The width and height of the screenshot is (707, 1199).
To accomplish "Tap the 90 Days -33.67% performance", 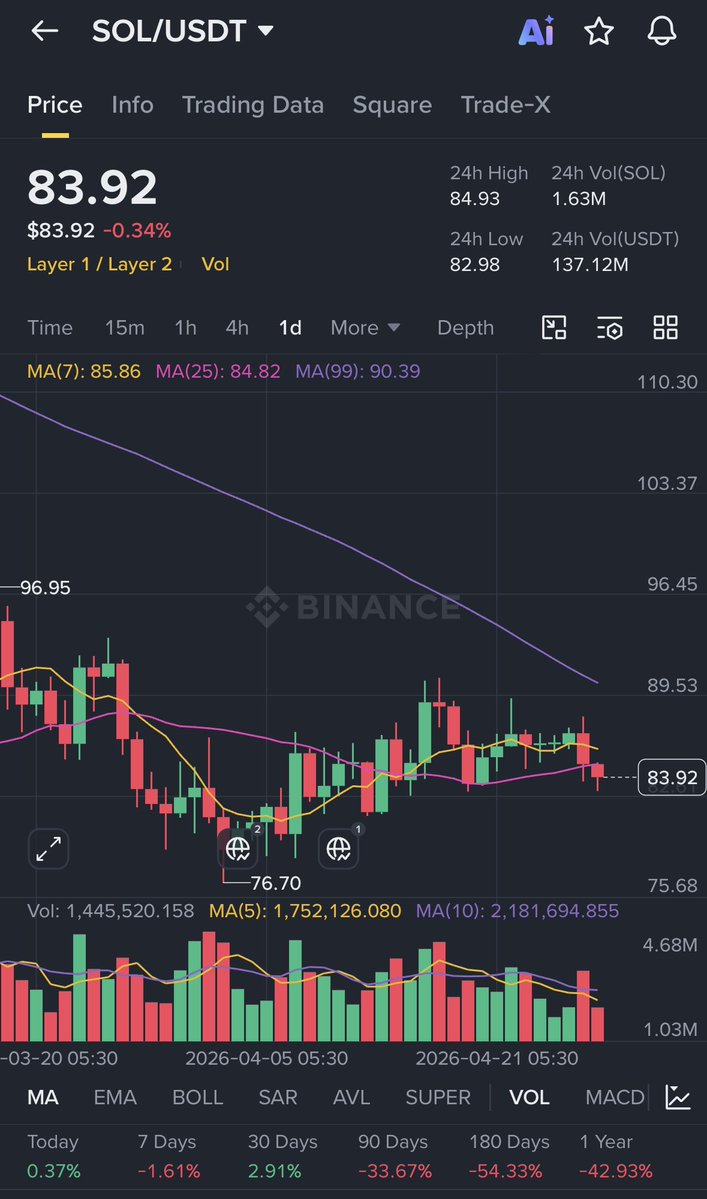I will coord(394,1156).
